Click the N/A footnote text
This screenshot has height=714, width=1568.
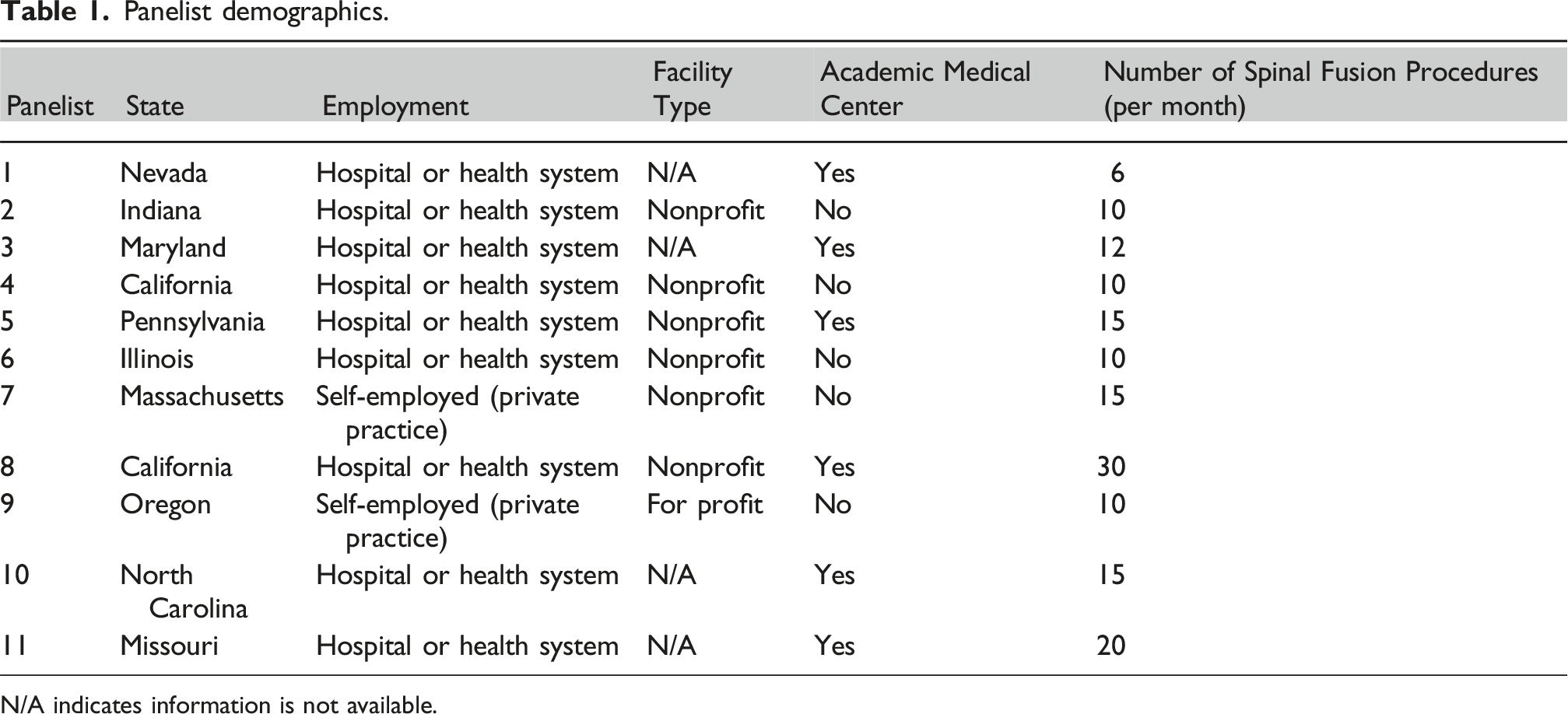[219, 704]
